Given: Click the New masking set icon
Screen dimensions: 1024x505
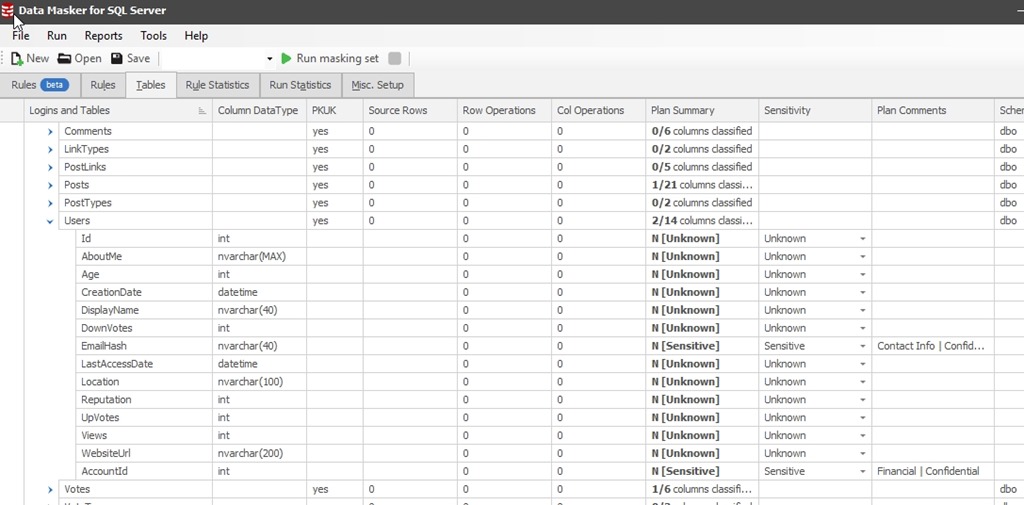Looking at the screenshot, I should [x=17, y=59].
